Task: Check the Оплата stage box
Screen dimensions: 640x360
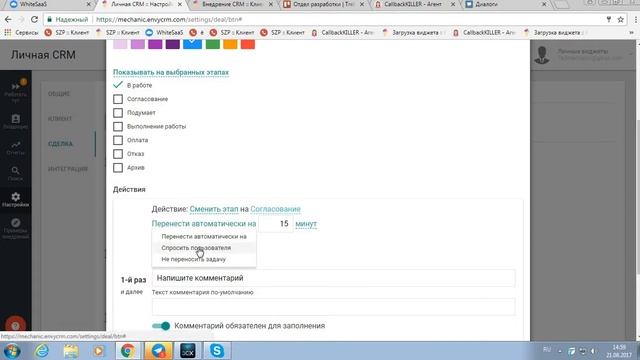Action: (x=118, y=140)
